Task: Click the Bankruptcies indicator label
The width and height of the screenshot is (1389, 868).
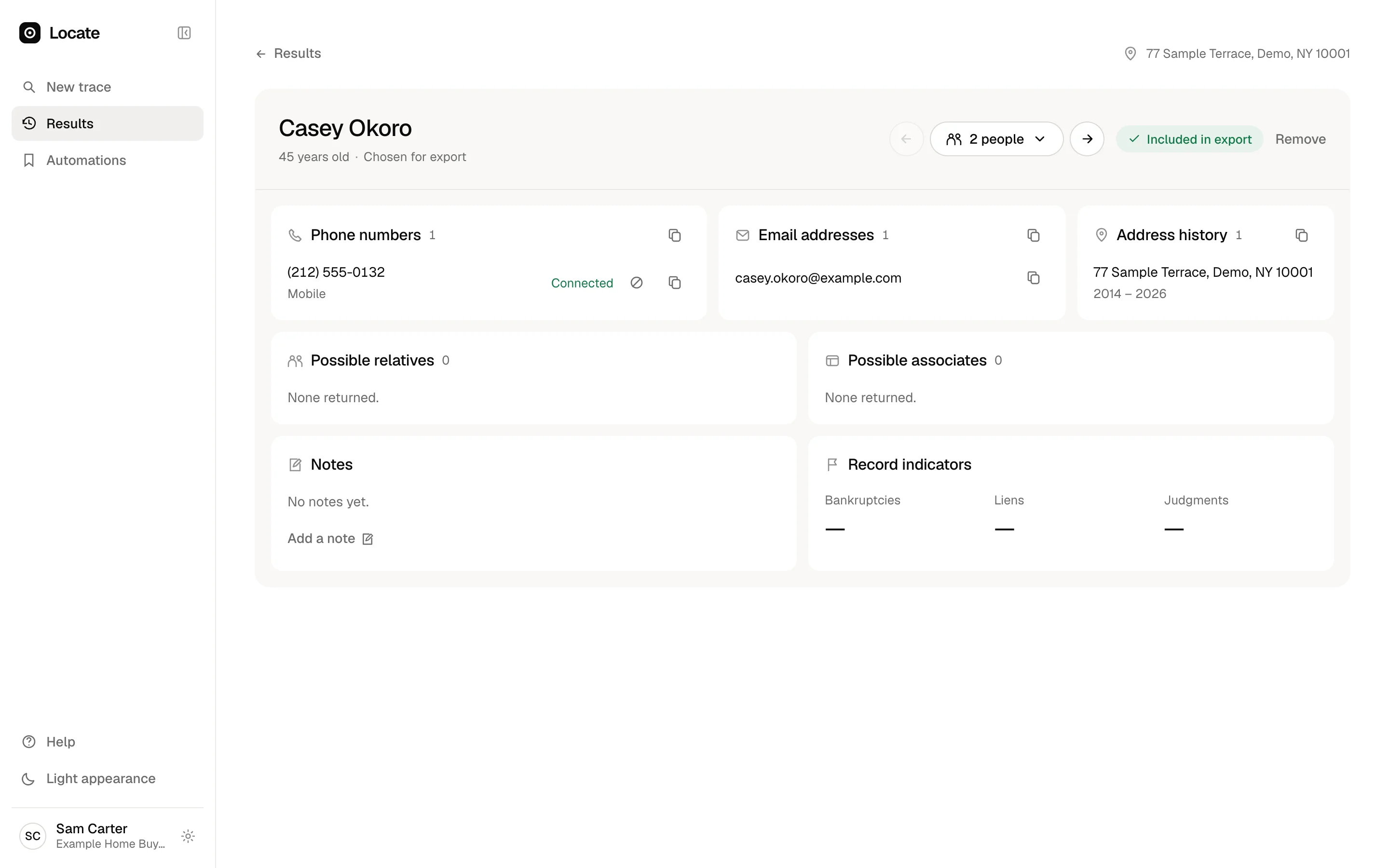Action: tap(862, 500)
